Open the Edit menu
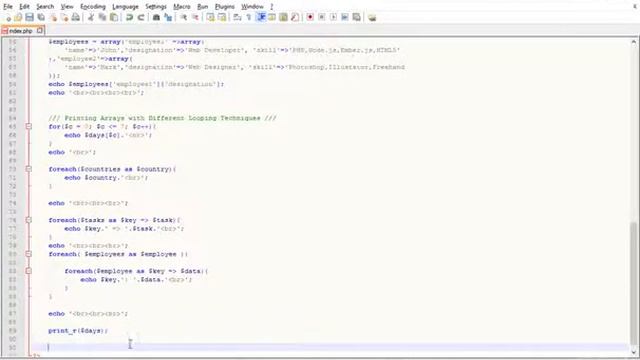The width and height of the screenshot is (640, 360). pos(24,7)
